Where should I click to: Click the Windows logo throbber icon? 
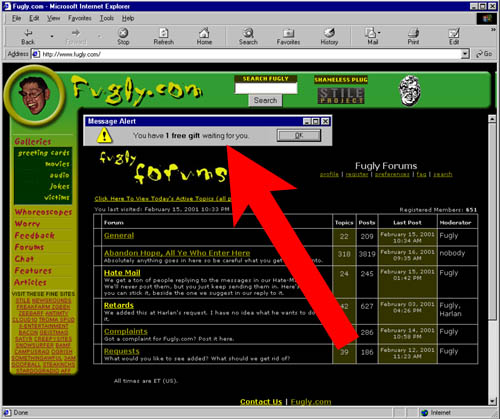487,18
